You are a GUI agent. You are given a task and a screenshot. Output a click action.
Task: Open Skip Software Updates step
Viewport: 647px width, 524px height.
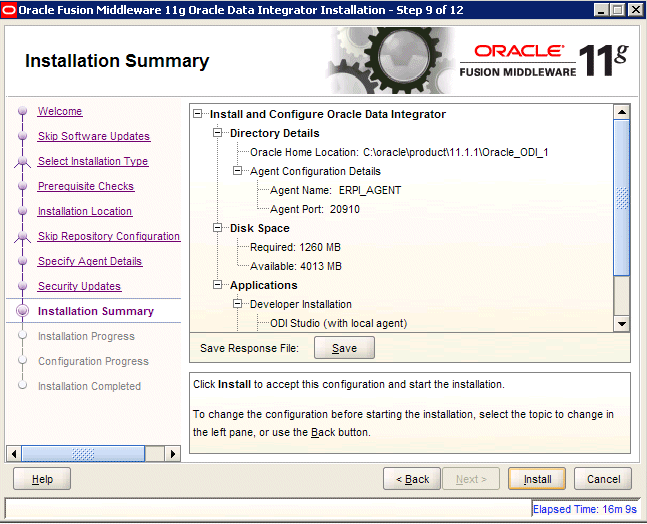(94, 136)
